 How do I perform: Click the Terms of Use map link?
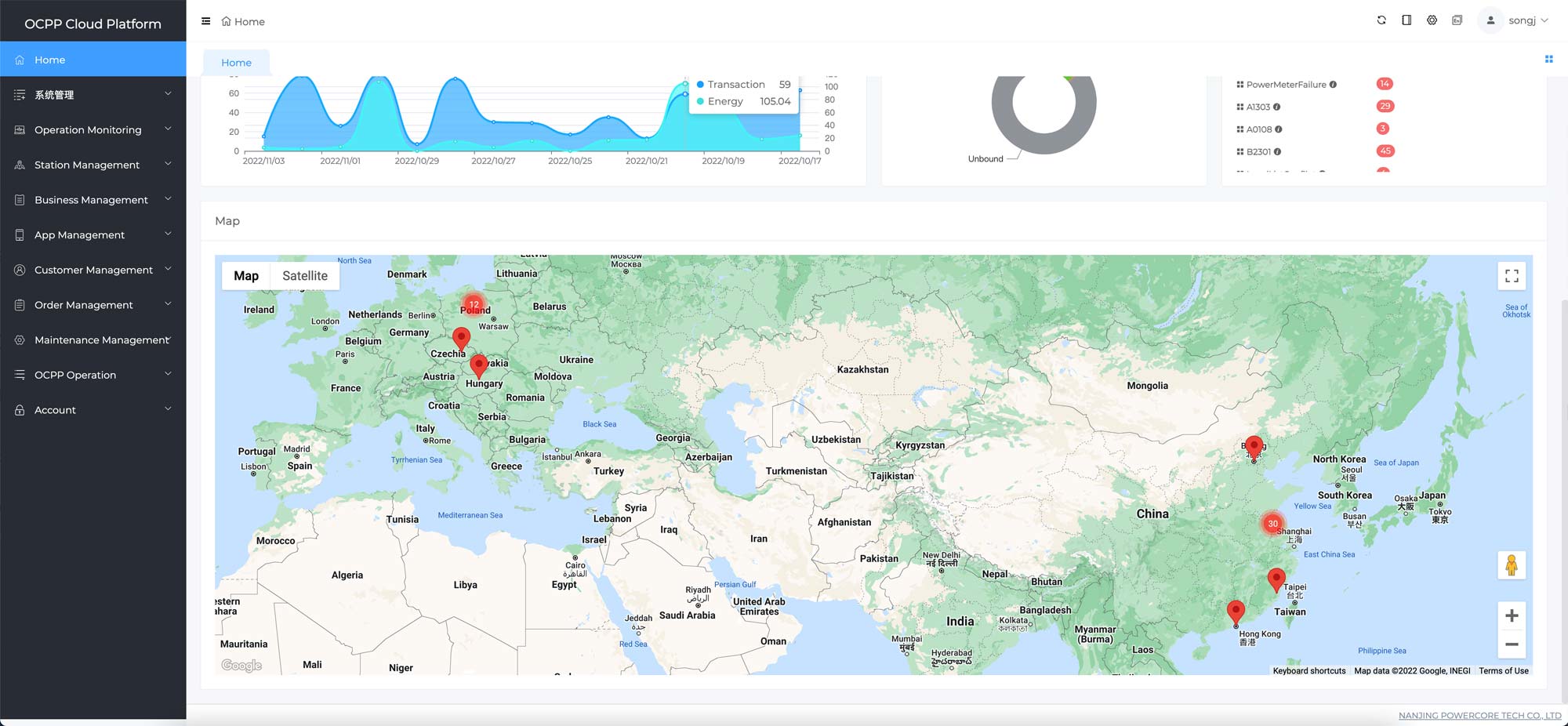point(1503,671)
